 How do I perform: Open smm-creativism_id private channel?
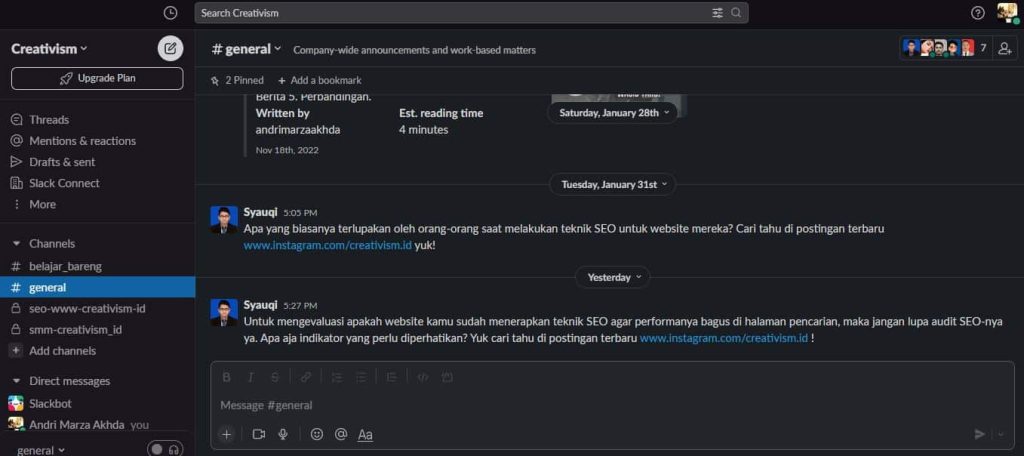(x=97, y=330)
